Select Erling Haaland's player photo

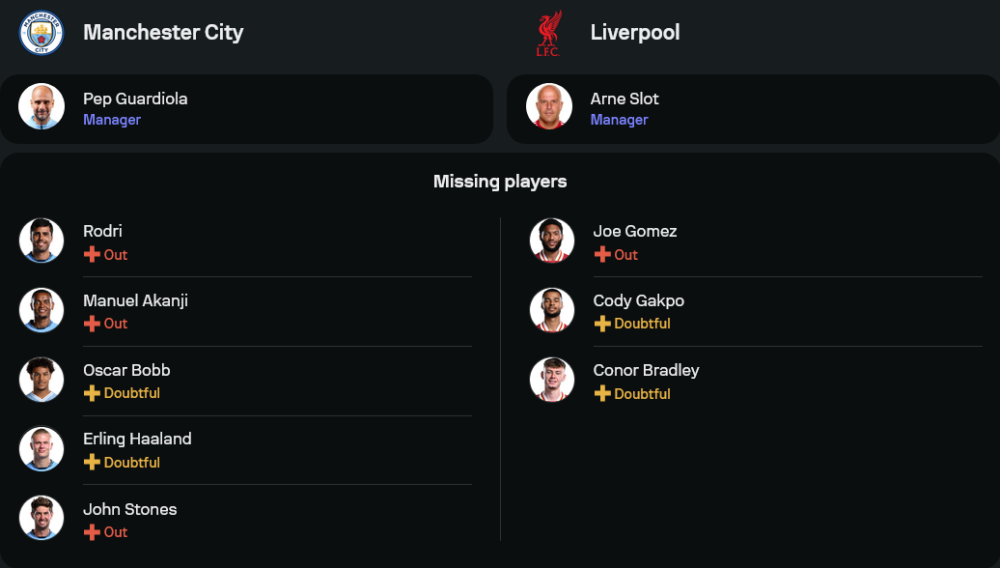(41, 449)
